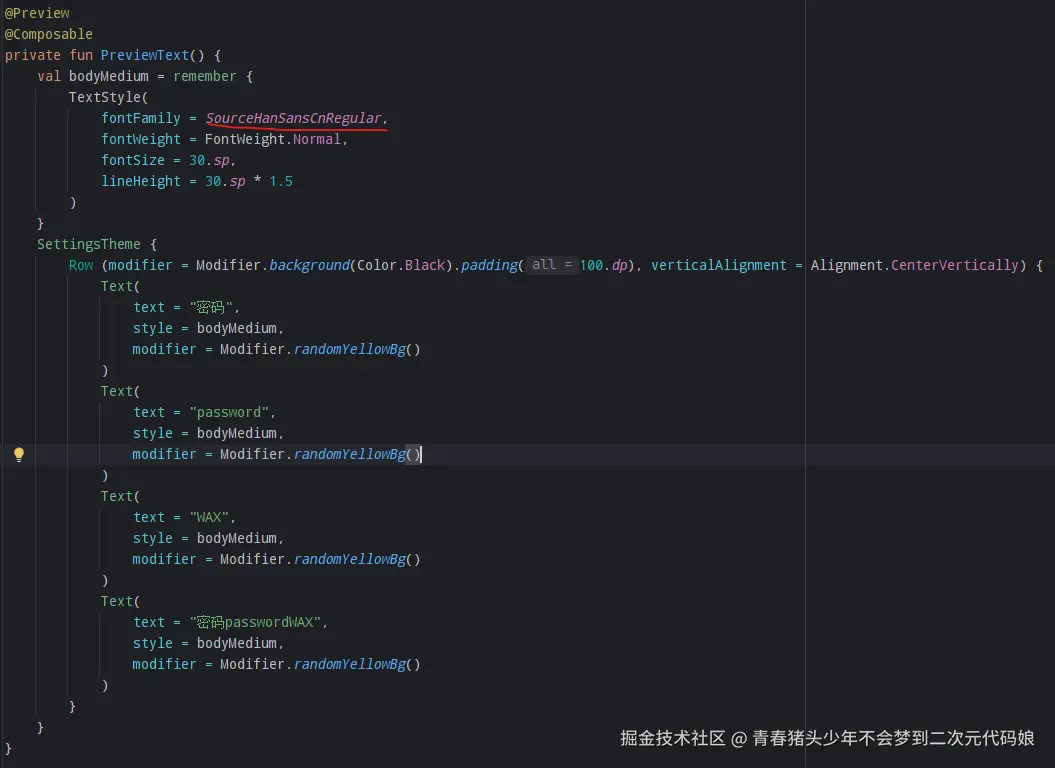The height and width of the screenshot is (768, 1055).
Task: Click 'Color' in Color.Black
Action: (377, 265)
